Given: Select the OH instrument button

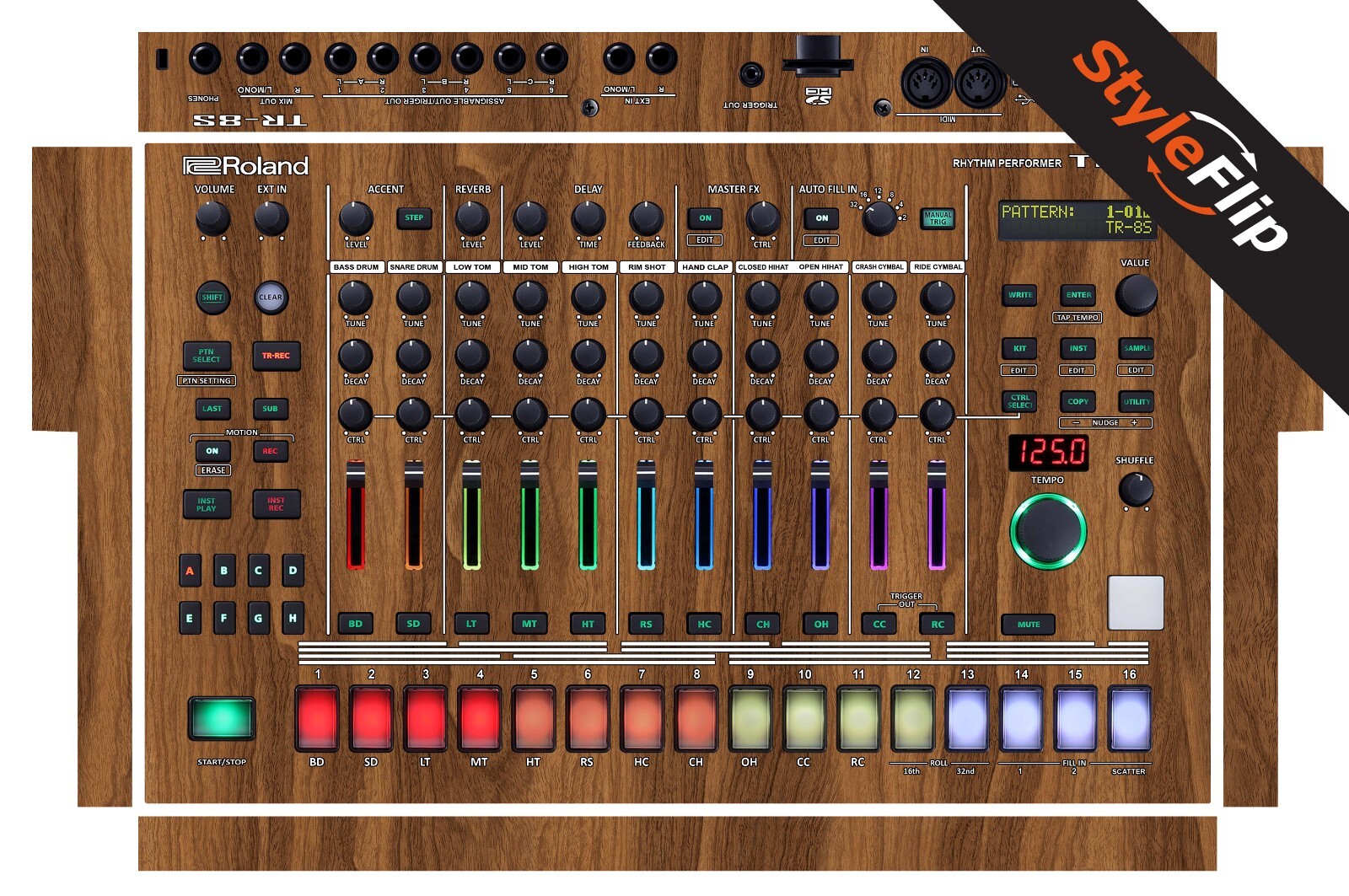Looking at the screenshot, I should tap(821, 624).
